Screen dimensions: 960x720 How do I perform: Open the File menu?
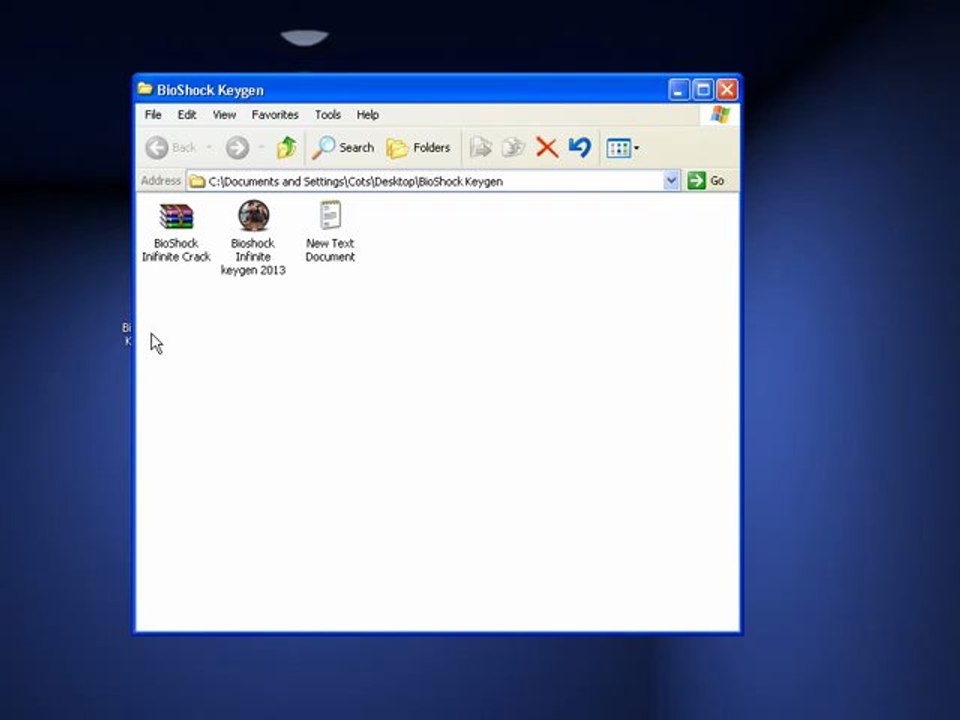pyautogui.click(x=153, y=115)
